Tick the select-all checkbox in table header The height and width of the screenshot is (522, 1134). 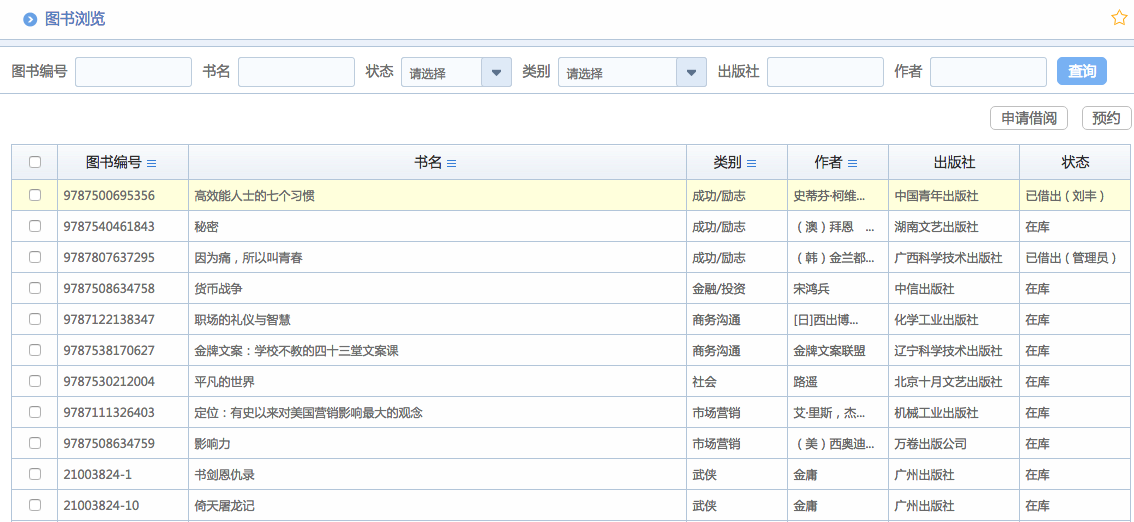(x=35, y=162)
